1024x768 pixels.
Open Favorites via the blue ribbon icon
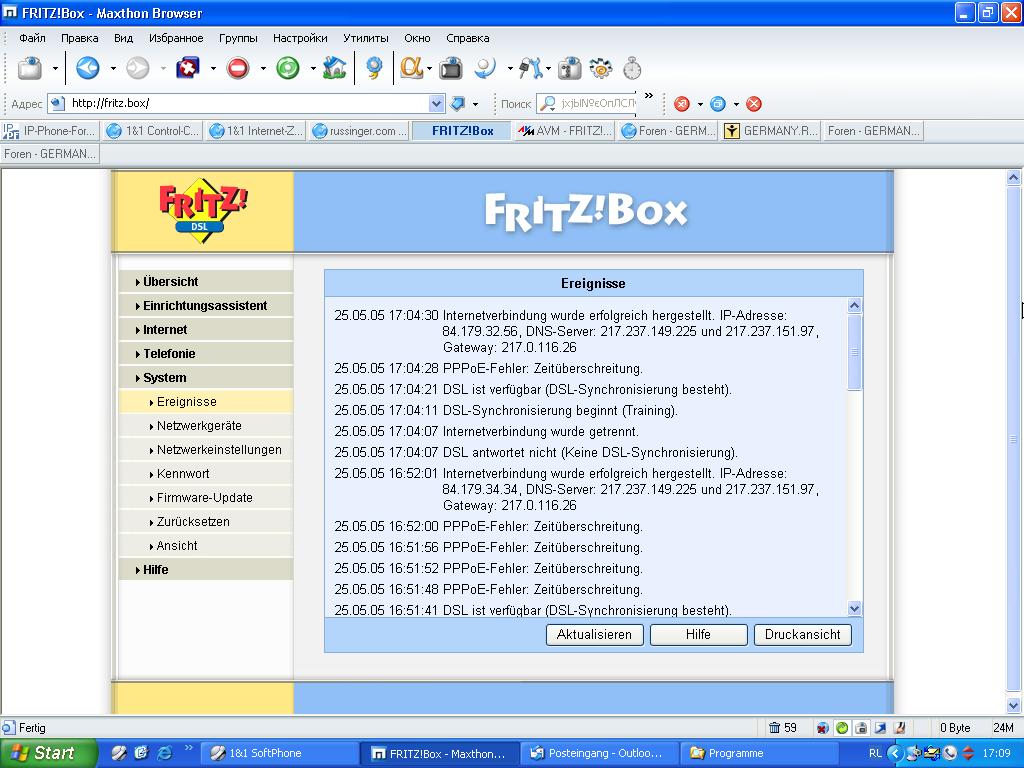click(x=374, y=68)
